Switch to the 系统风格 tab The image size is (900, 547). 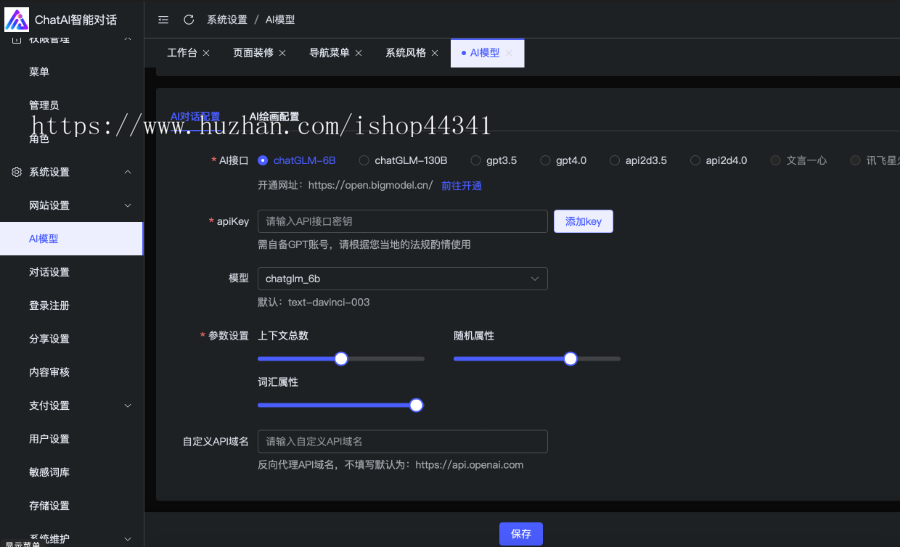[x=406, y=53]
